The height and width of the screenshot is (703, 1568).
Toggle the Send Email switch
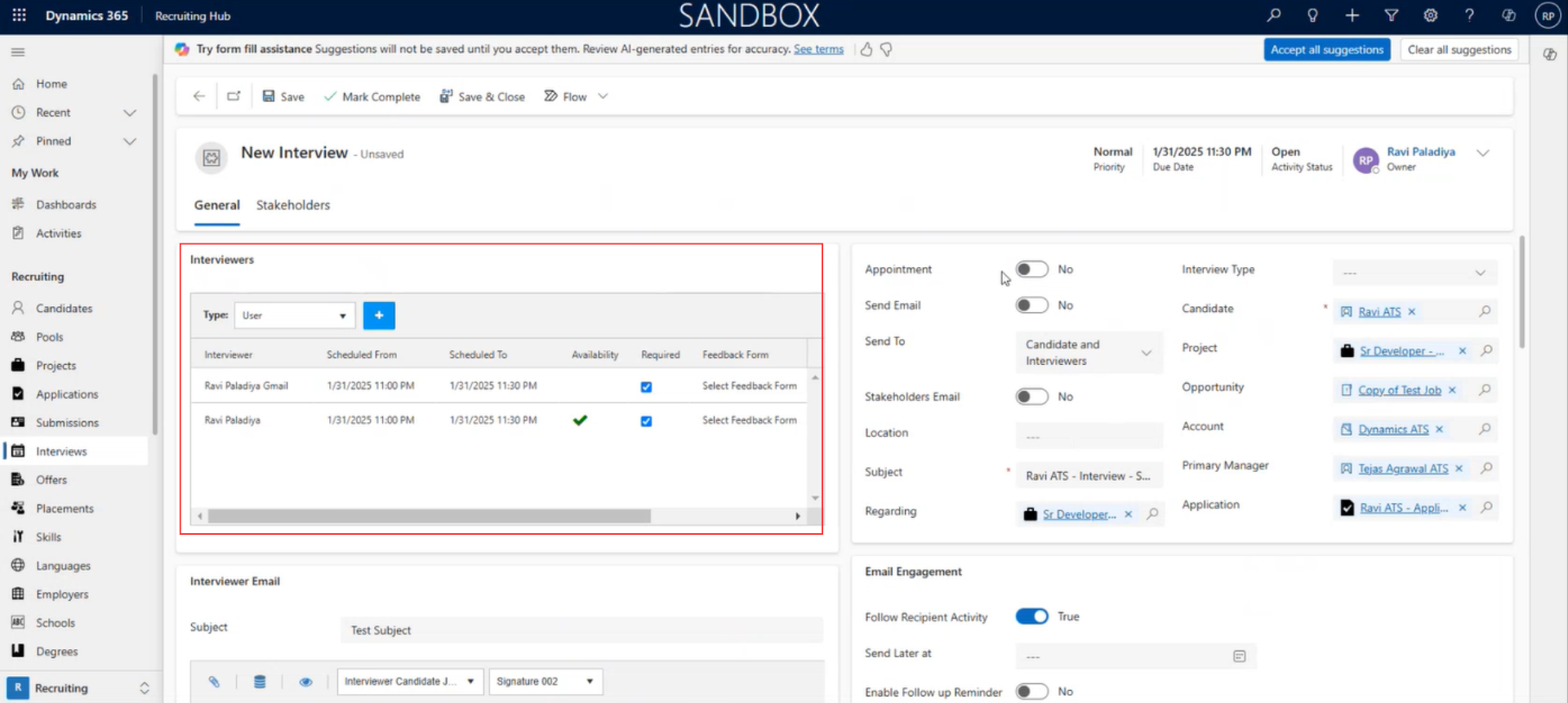[x=1031, y=305]
